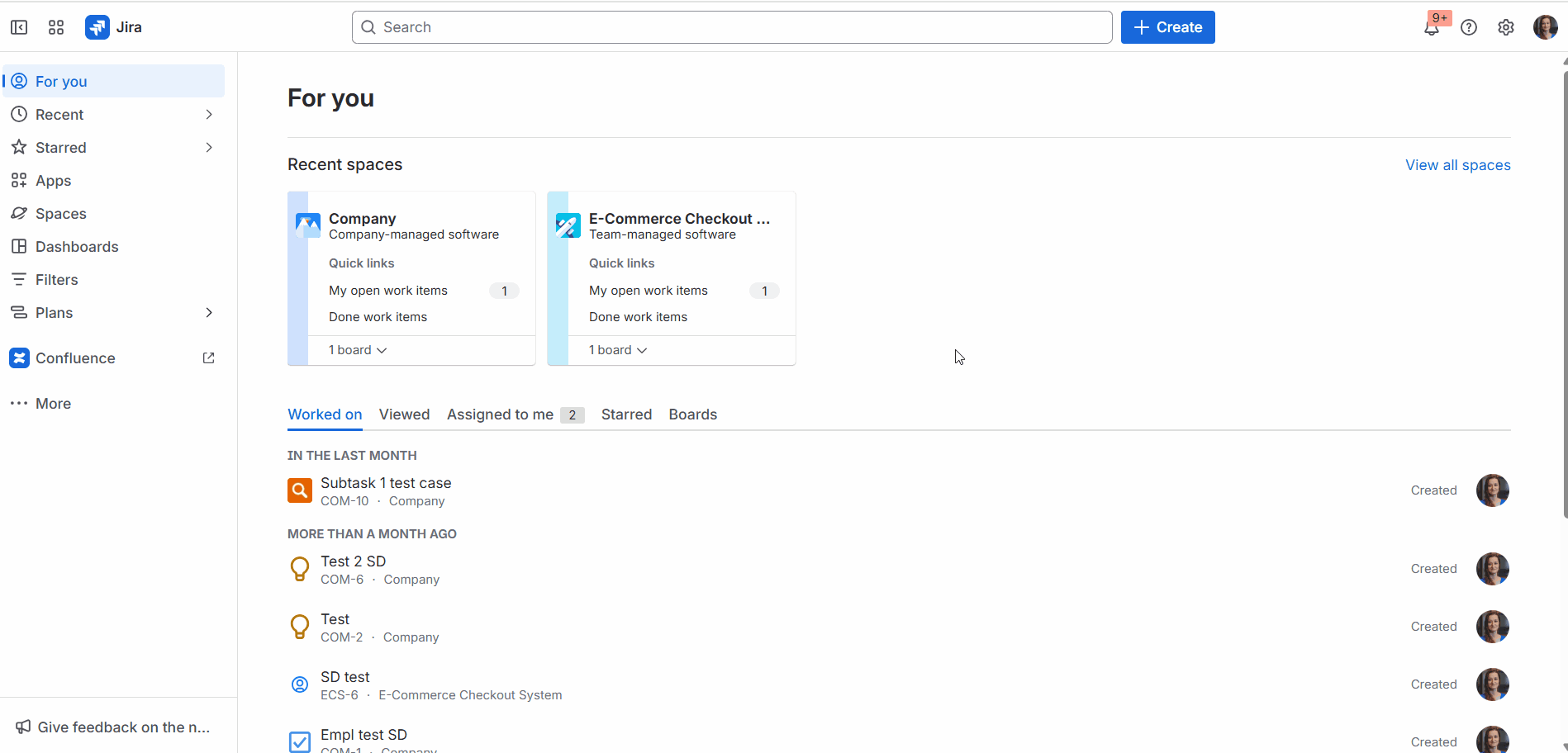Image resolution: width=1568 pixels, height=753 pixels.
Task: Expand the Plans menu chevron
Action: [x=209, y=312]
